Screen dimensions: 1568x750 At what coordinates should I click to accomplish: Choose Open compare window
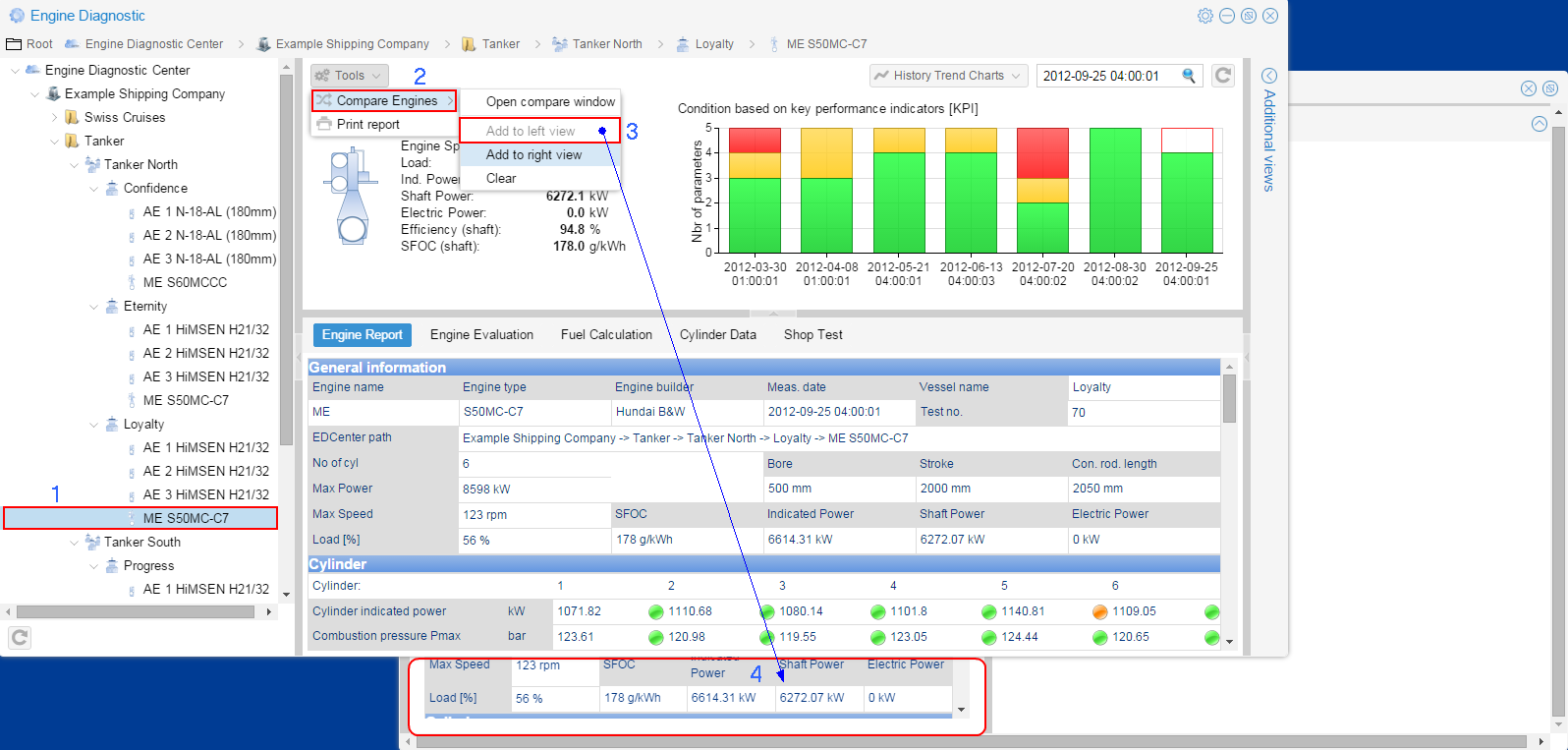(x=550, y=102)
